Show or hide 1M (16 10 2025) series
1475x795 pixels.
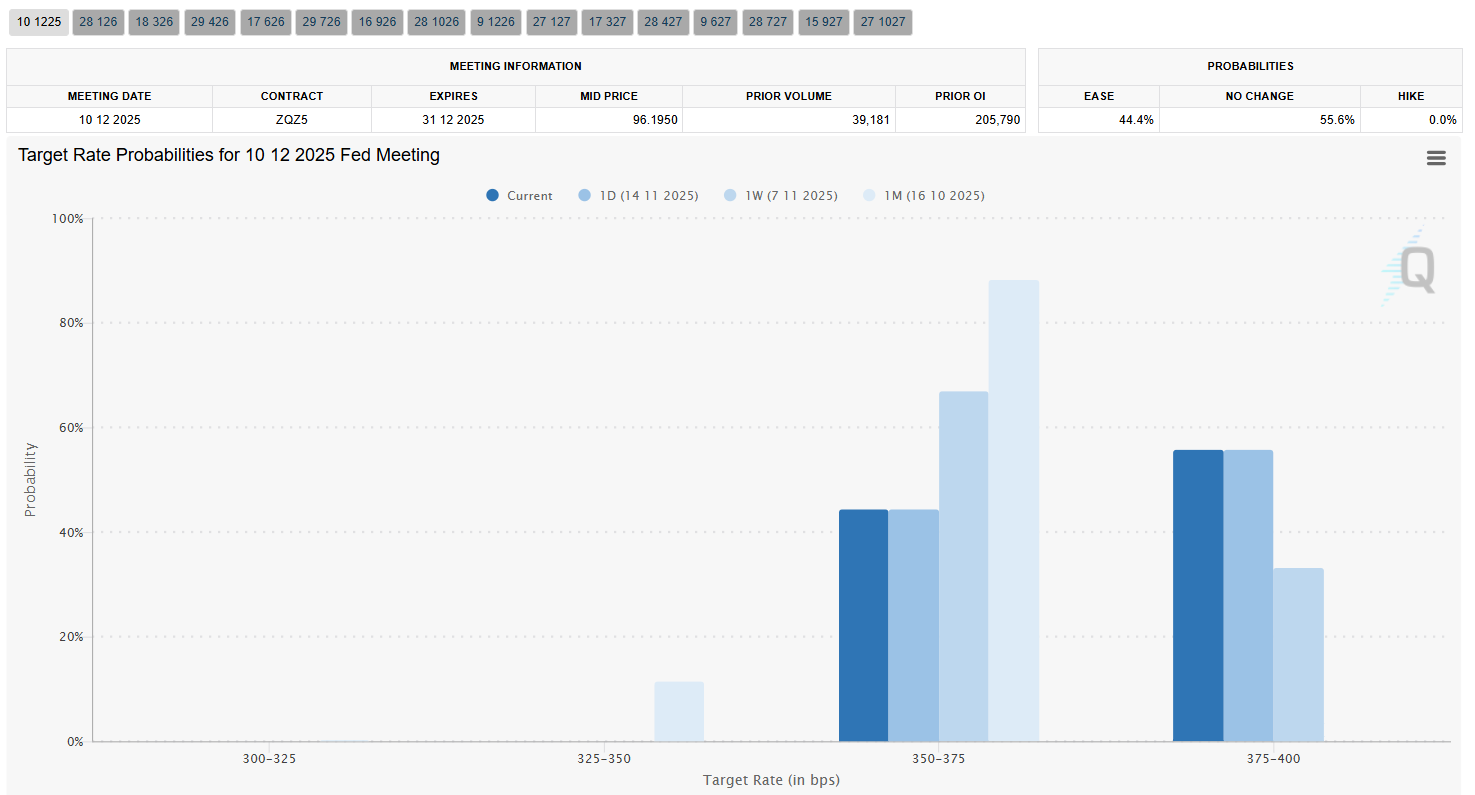923,196
